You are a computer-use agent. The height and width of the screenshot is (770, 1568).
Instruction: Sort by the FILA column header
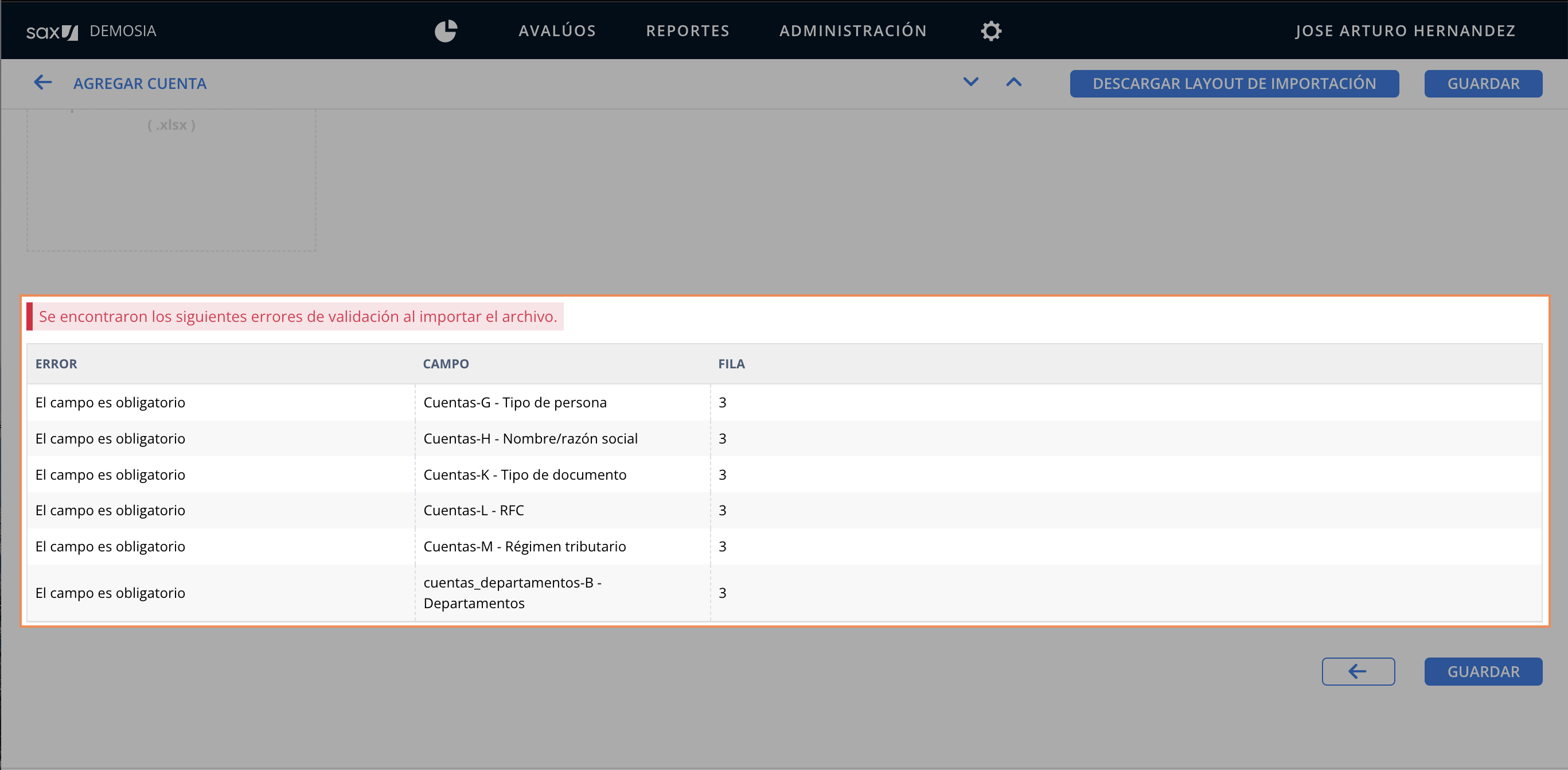coord(731,364)
